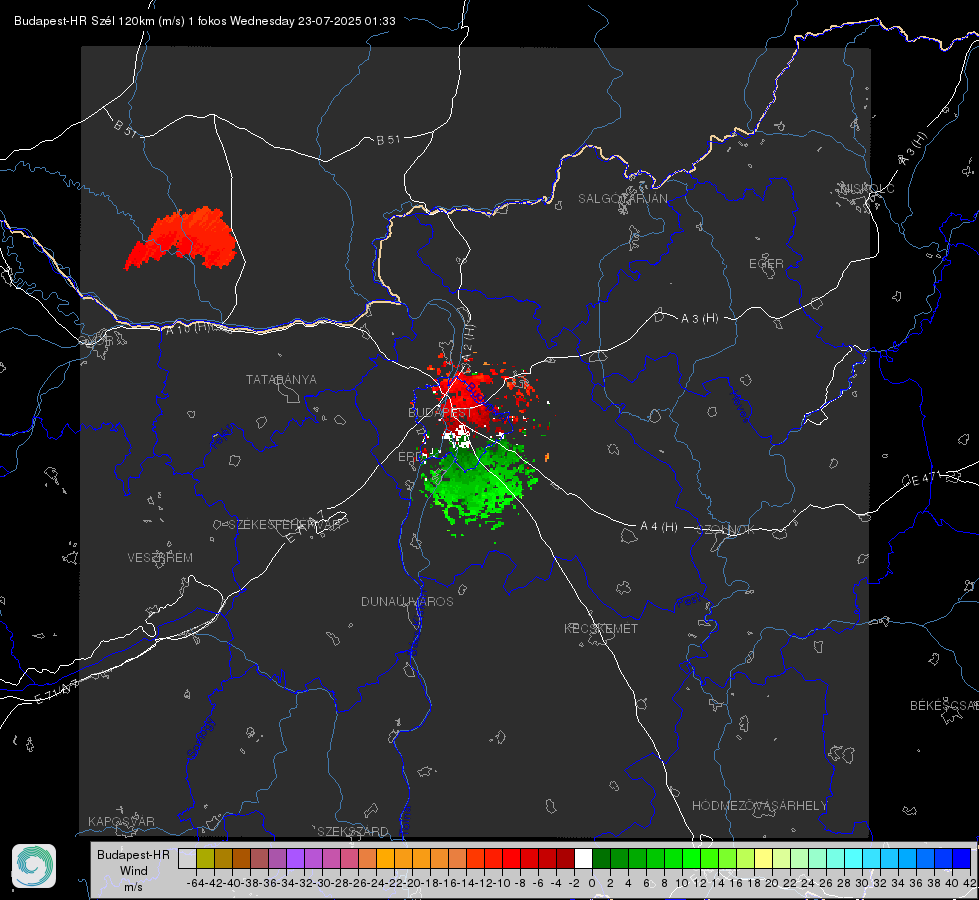Click the red radar echo over Budapest
This screenshot has height=900, width=979.
pos(468,400)
